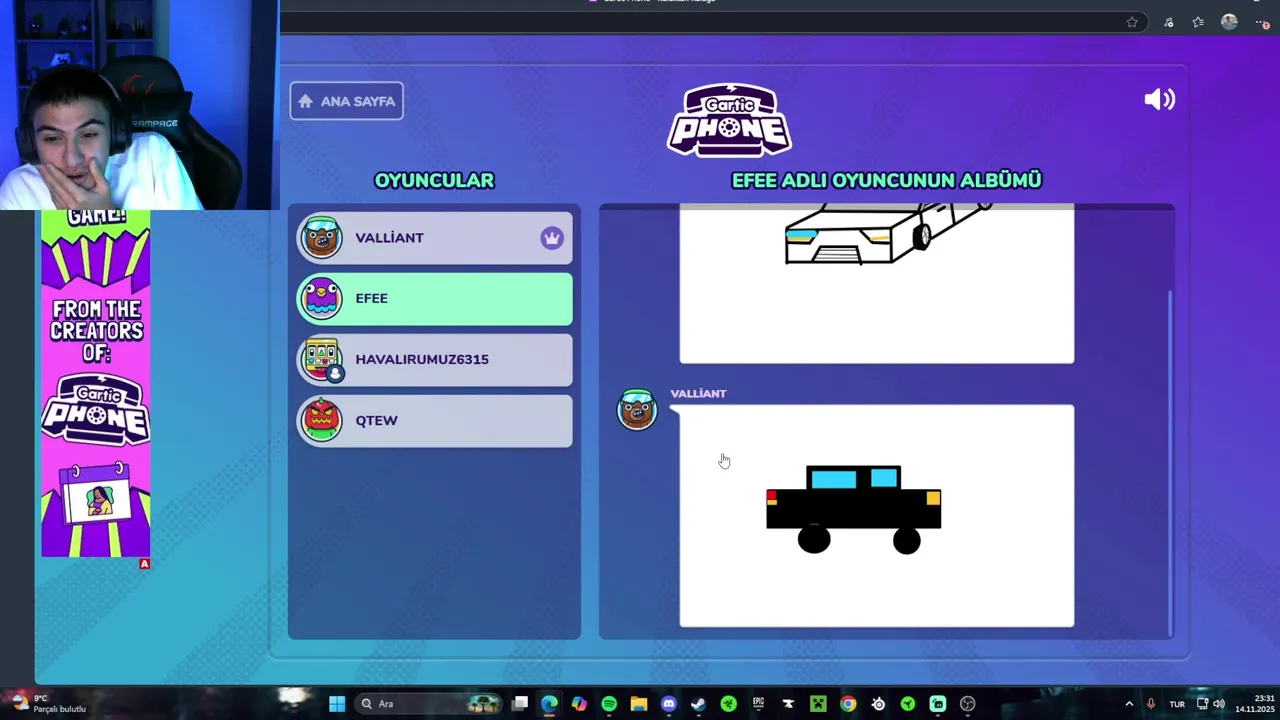Open the Windows Start menu
The width and height of the screenshot is (1280, 720).
[x=337, y=704]
